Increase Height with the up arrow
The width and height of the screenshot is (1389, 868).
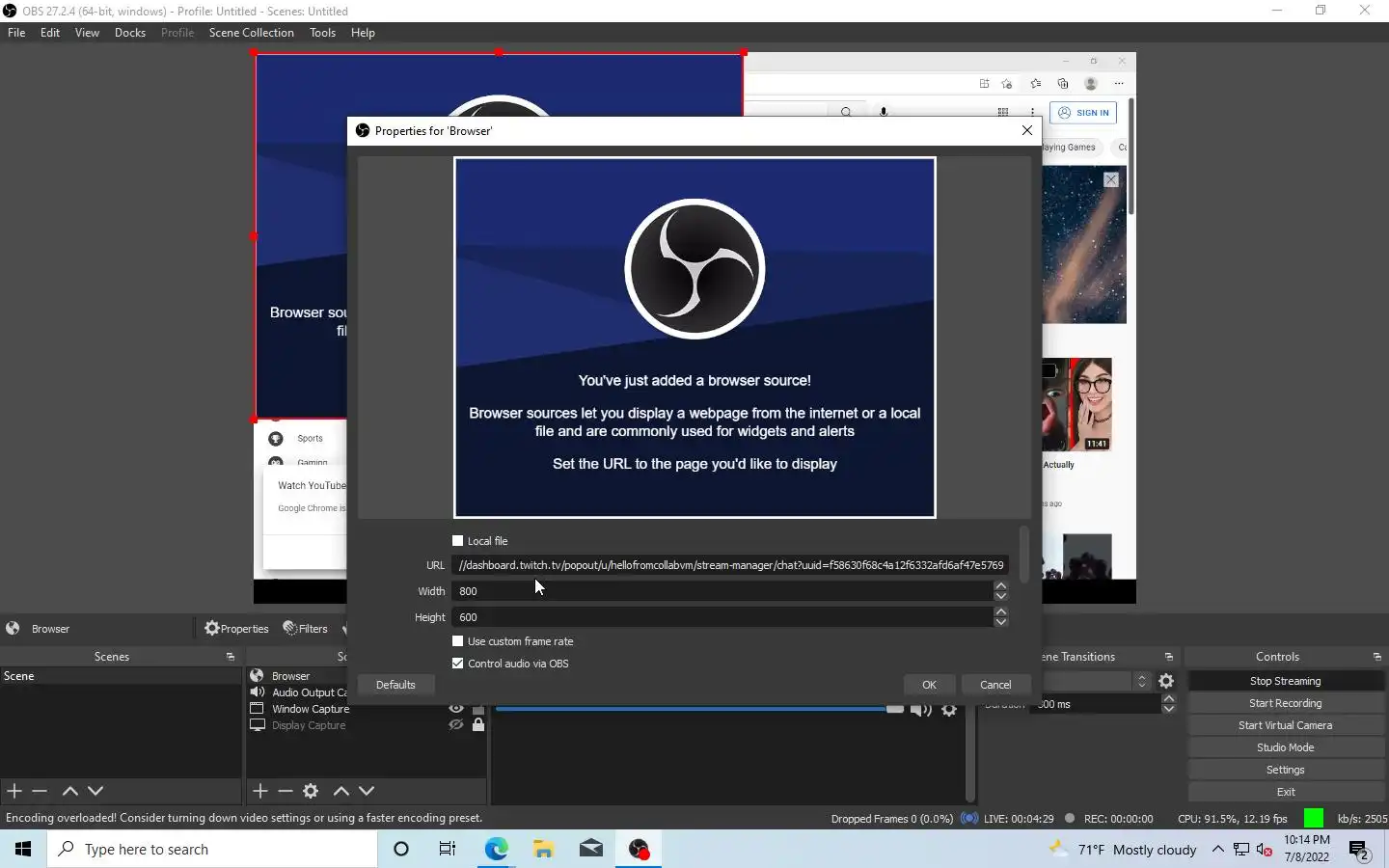1001,611
